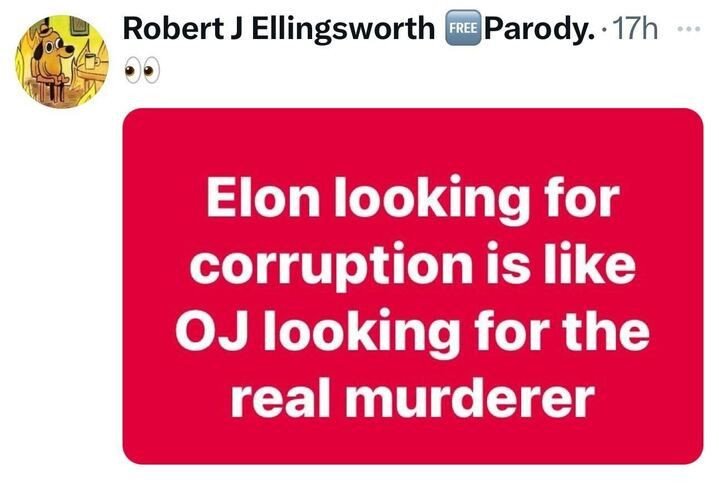719x484 pixels.
Task: Click the dog-in-fire profile avatar
Action: (62, 61)
